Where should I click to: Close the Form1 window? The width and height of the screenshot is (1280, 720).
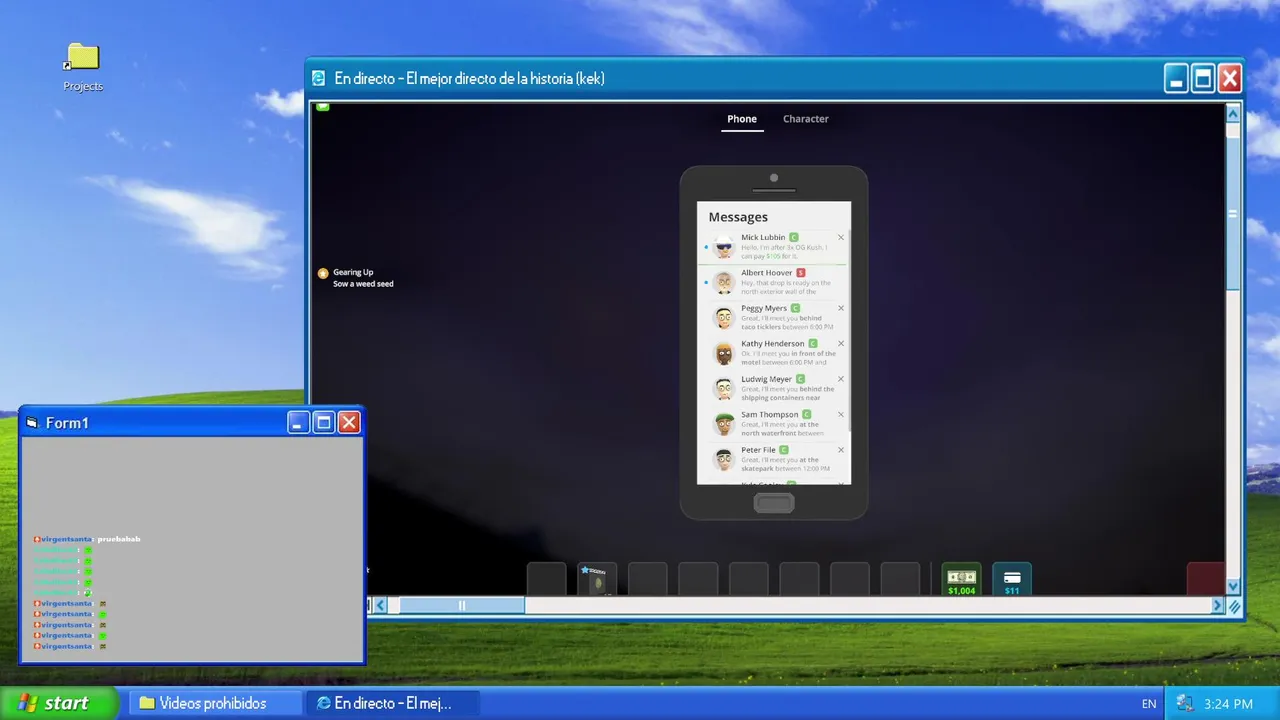[348, 423]
